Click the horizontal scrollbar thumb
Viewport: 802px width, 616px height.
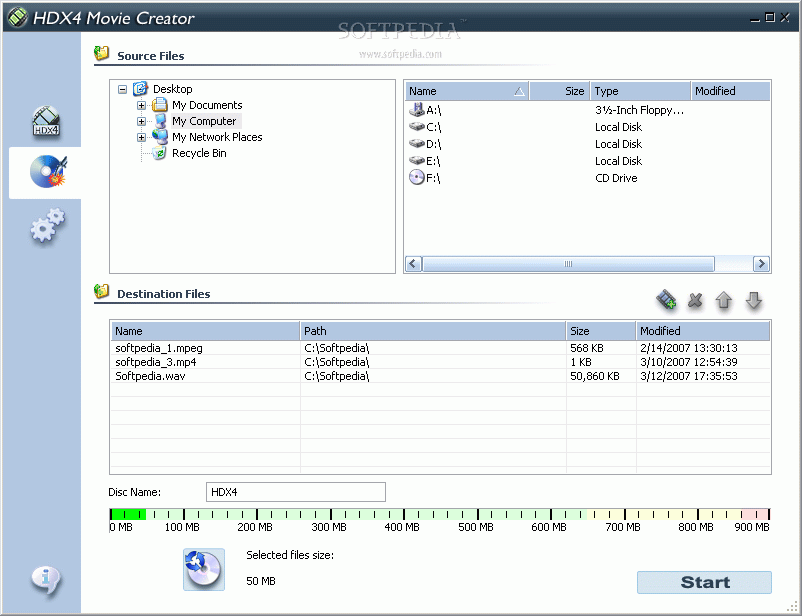click(x=568, y=264)
